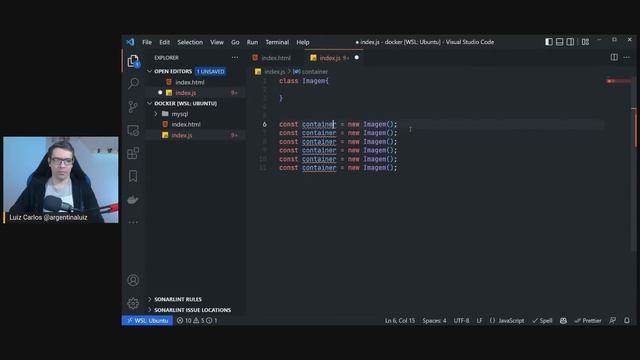Click the Copilot status icon
The height and width of the screenshot is (360, 640).
(x=563, y=320)
